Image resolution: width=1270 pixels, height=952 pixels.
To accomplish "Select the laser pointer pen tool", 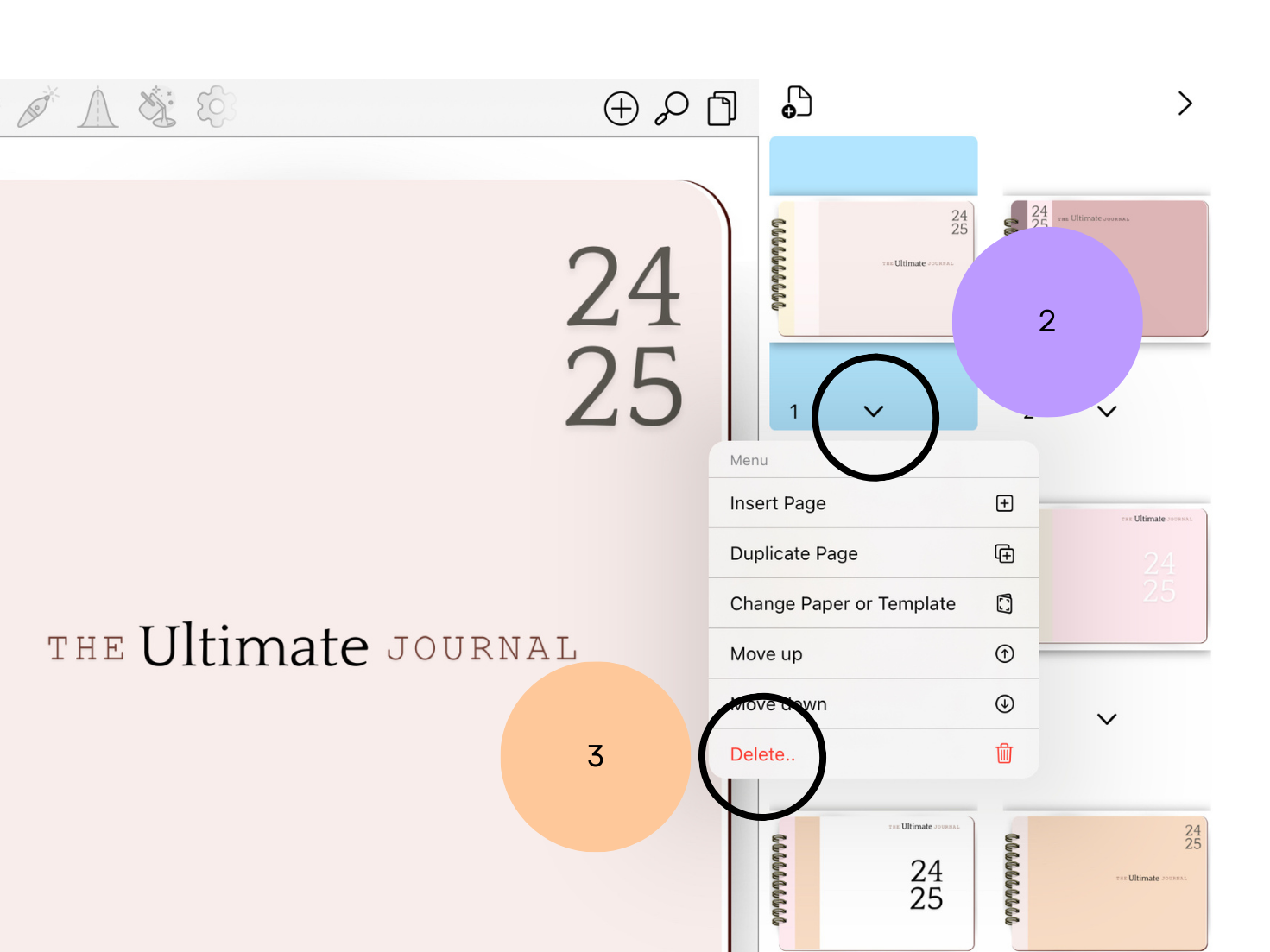I will [37, 108].
